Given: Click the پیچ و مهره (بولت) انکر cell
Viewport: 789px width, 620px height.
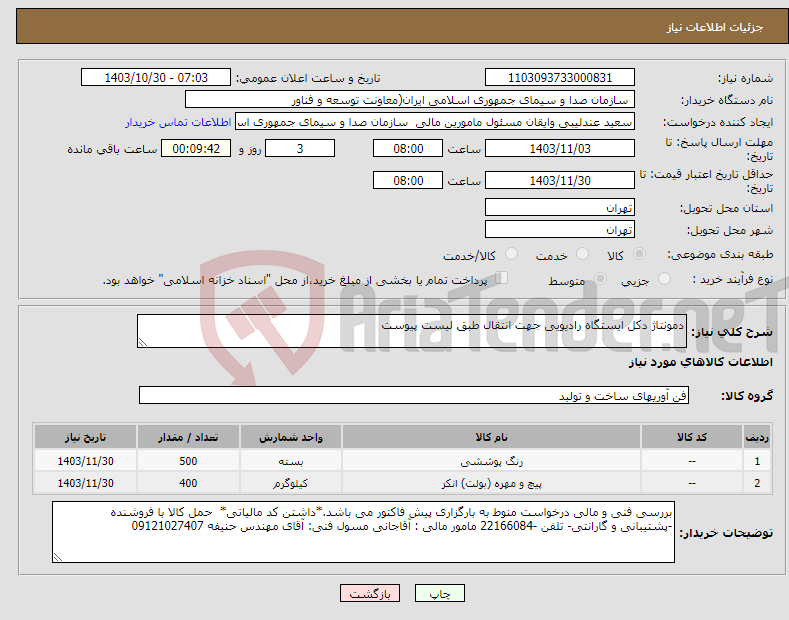Looking at the screenshot, I should 491,483.
